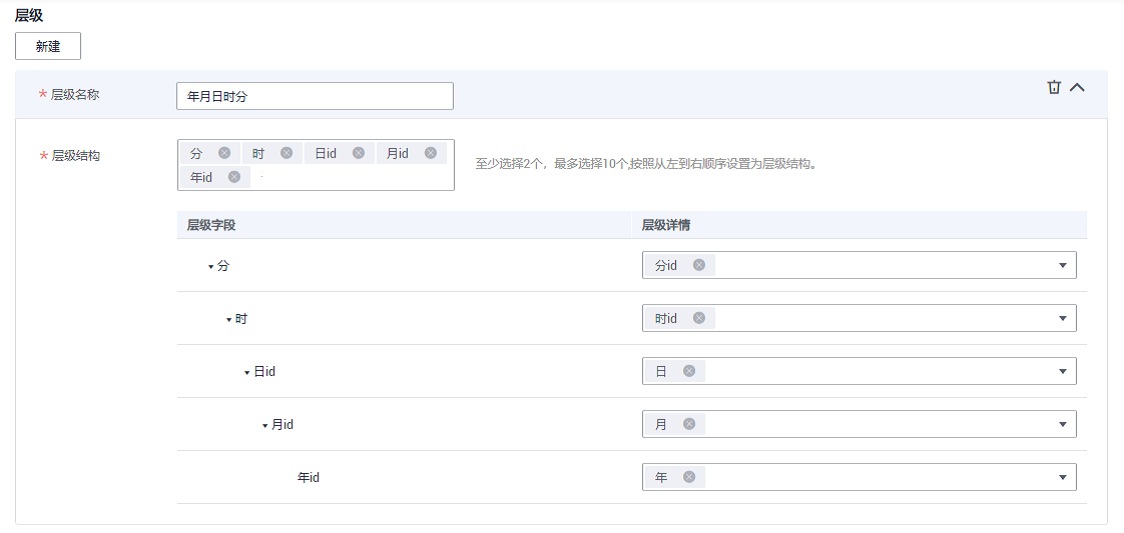Remove the 年id tag from 层级结构
The height and width of the screenshot is (533, 1124).
(234, 177)
